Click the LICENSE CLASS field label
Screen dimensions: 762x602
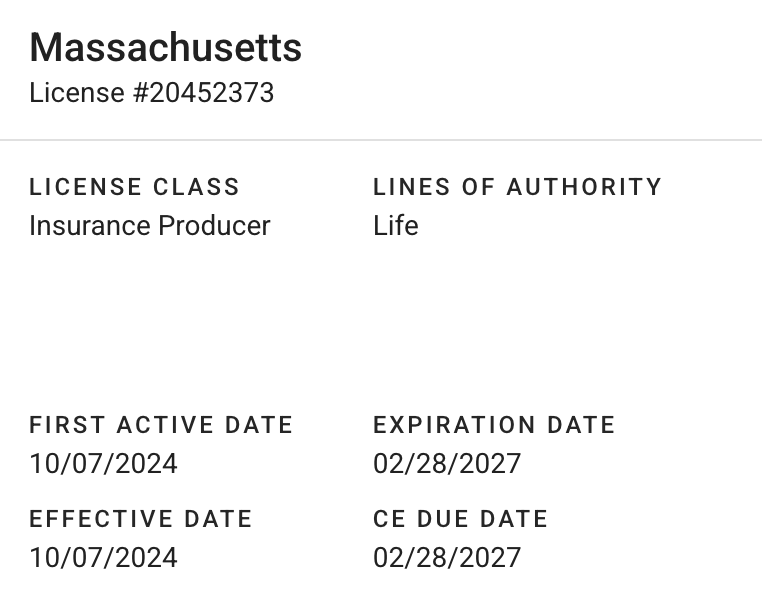134,187
